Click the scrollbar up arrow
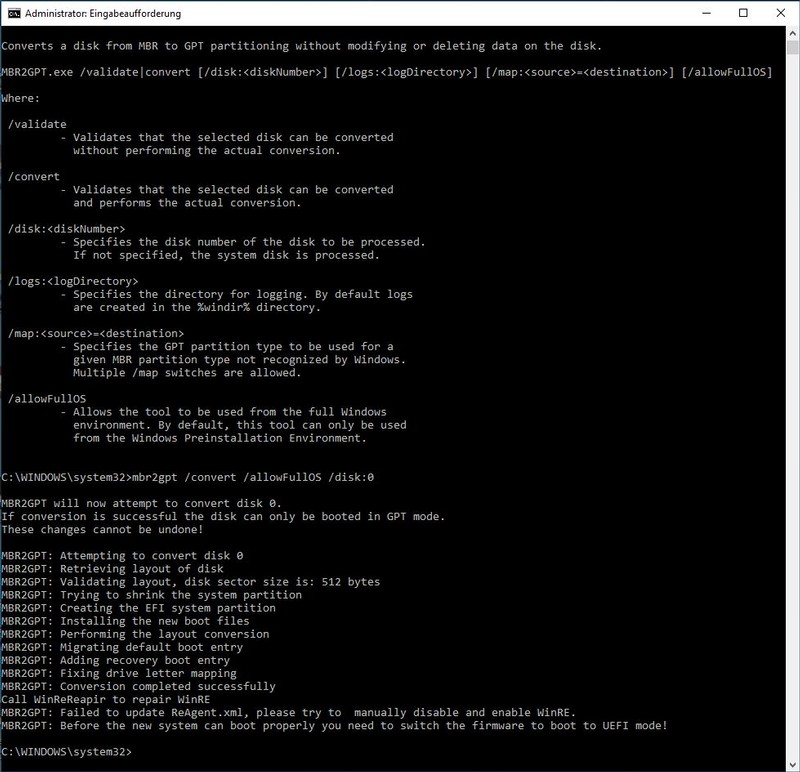The height and width of the screenshot is (772, 800). point(792,33)
